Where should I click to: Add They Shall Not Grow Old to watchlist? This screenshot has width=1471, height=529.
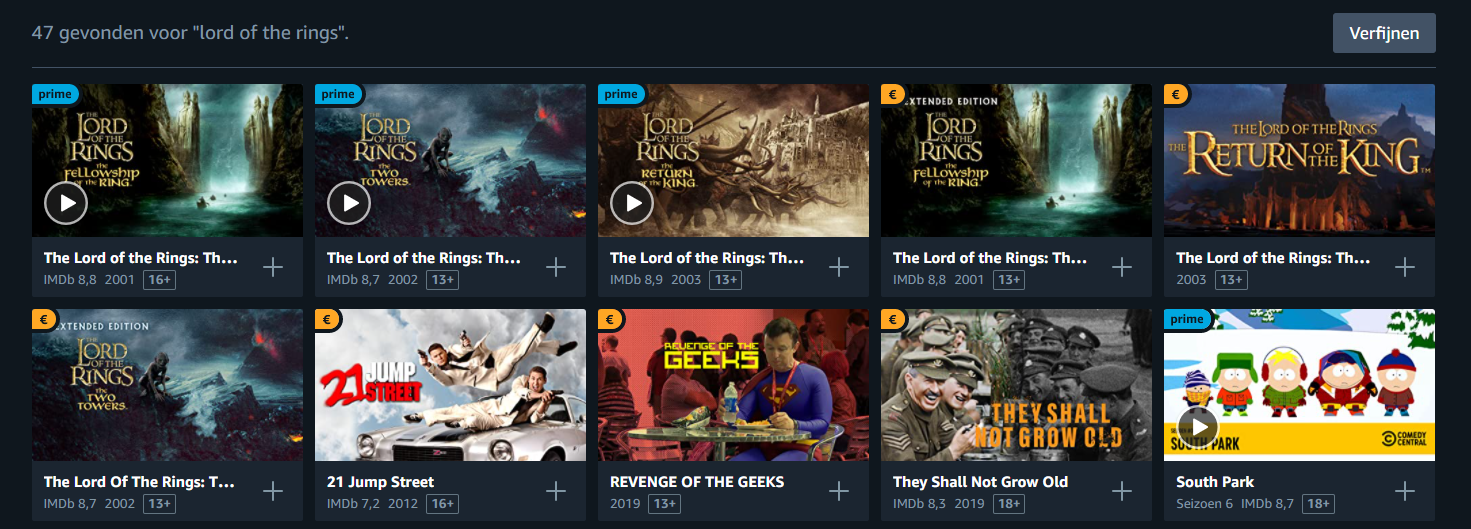pos(1122,491)
